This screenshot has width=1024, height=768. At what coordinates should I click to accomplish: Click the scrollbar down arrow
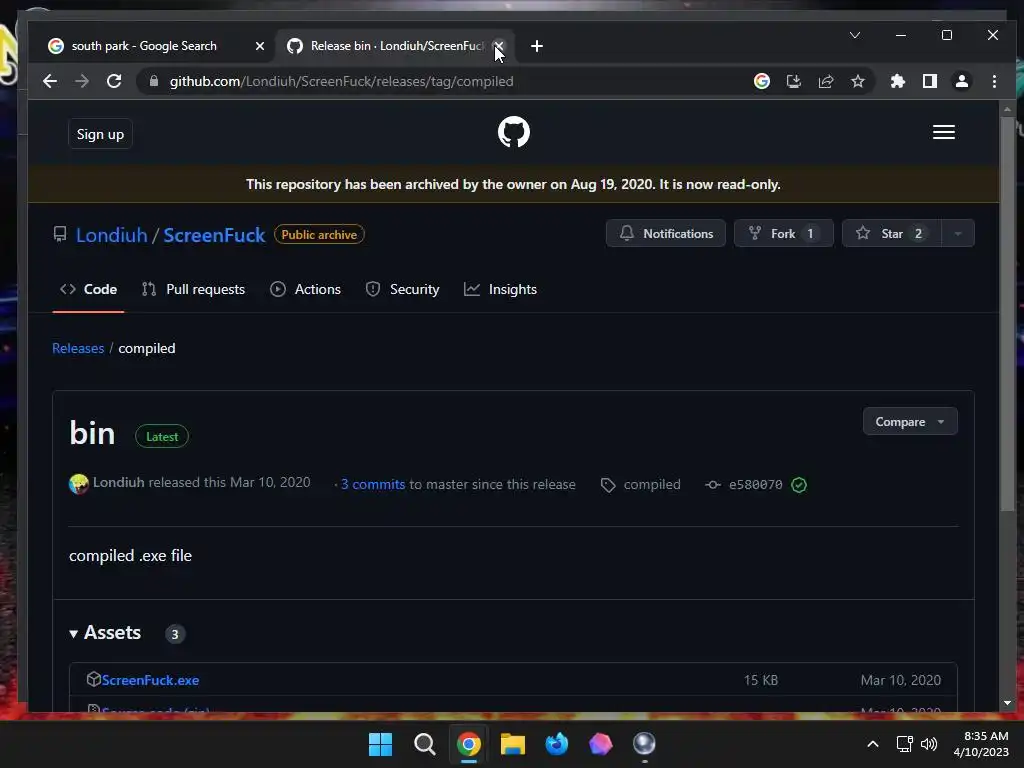(x=1007, y=703)
